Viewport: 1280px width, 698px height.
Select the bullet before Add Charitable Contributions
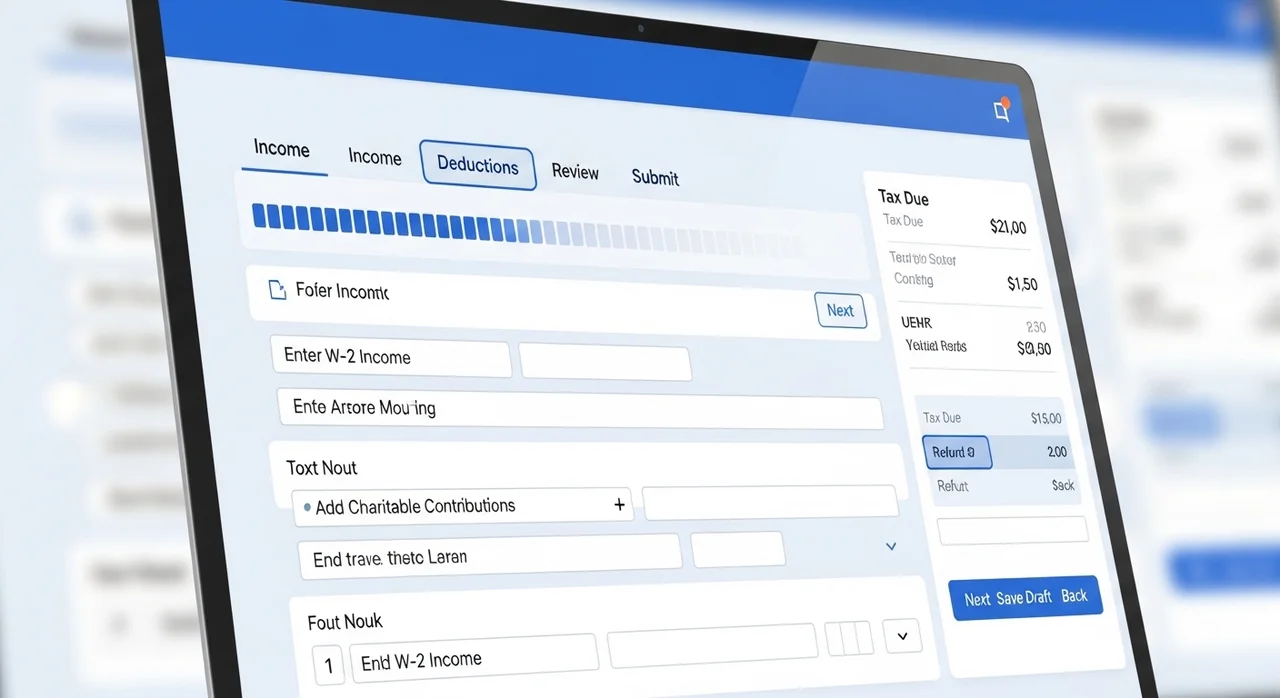(x=306, y=507)
